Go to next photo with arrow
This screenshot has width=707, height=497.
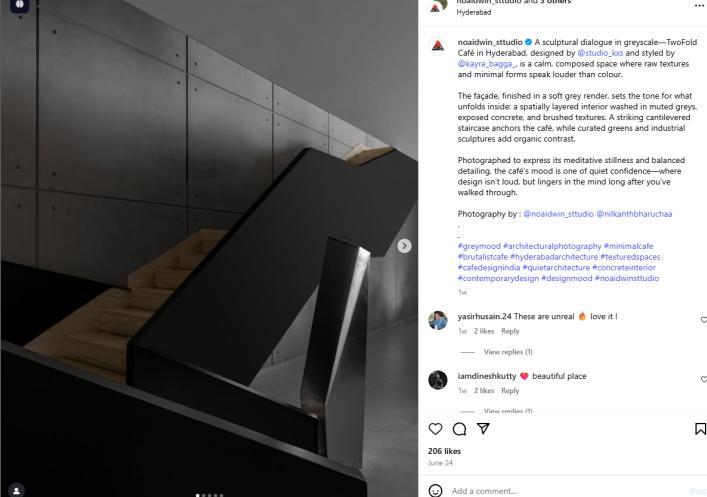click(x=404, y=246)
